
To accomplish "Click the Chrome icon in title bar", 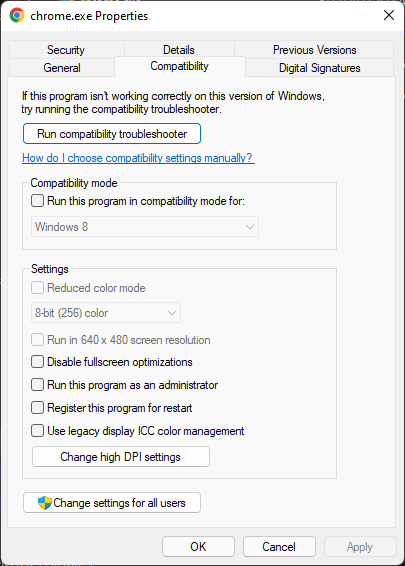I will point(17,16).
